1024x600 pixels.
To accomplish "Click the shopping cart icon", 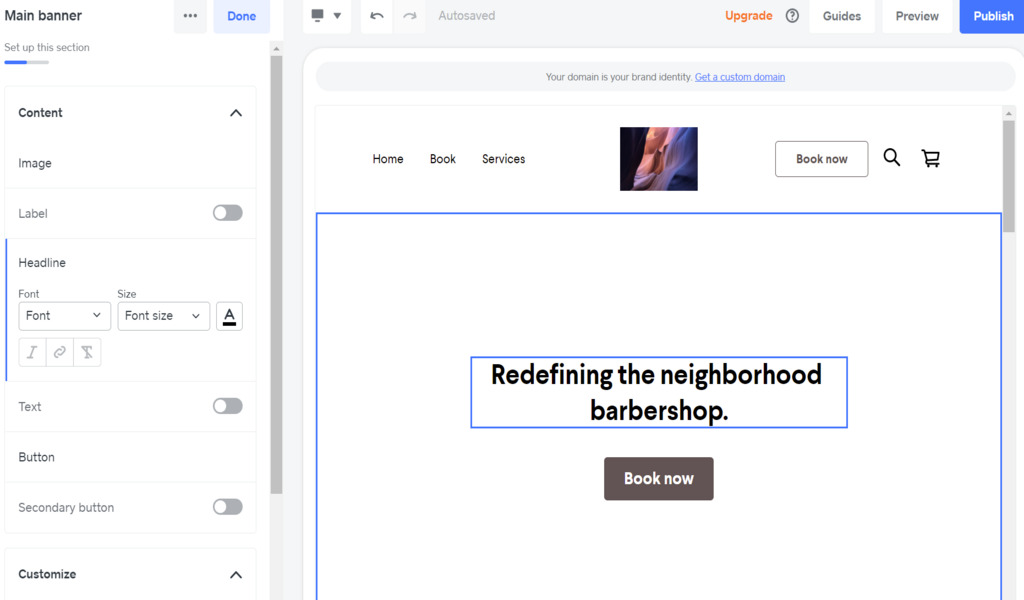I will point(931,158).
